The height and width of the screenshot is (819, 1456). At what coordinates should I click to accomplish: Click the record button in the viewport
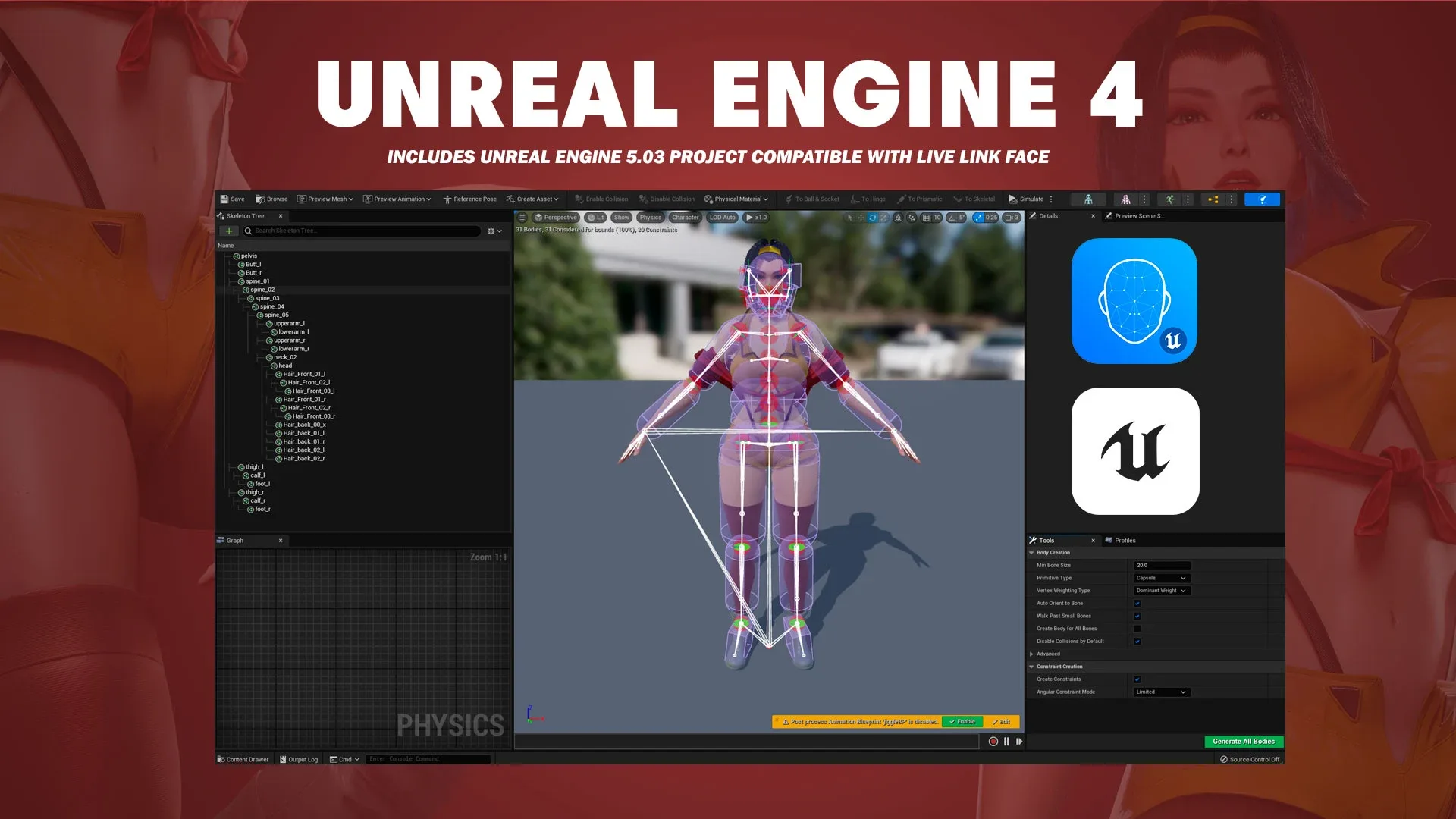point(993,742)
